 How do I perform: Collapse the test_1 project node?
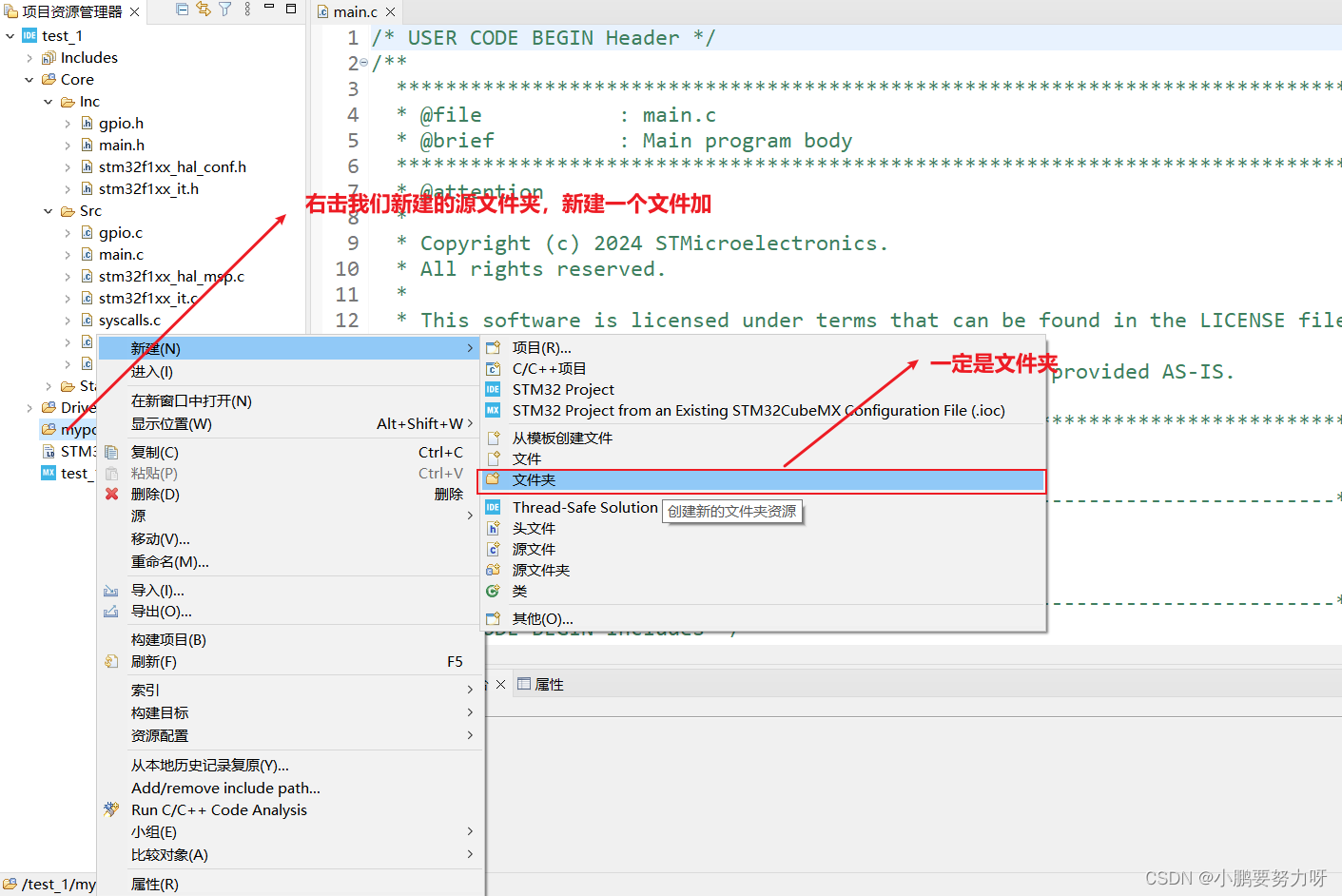pos(10,35)
